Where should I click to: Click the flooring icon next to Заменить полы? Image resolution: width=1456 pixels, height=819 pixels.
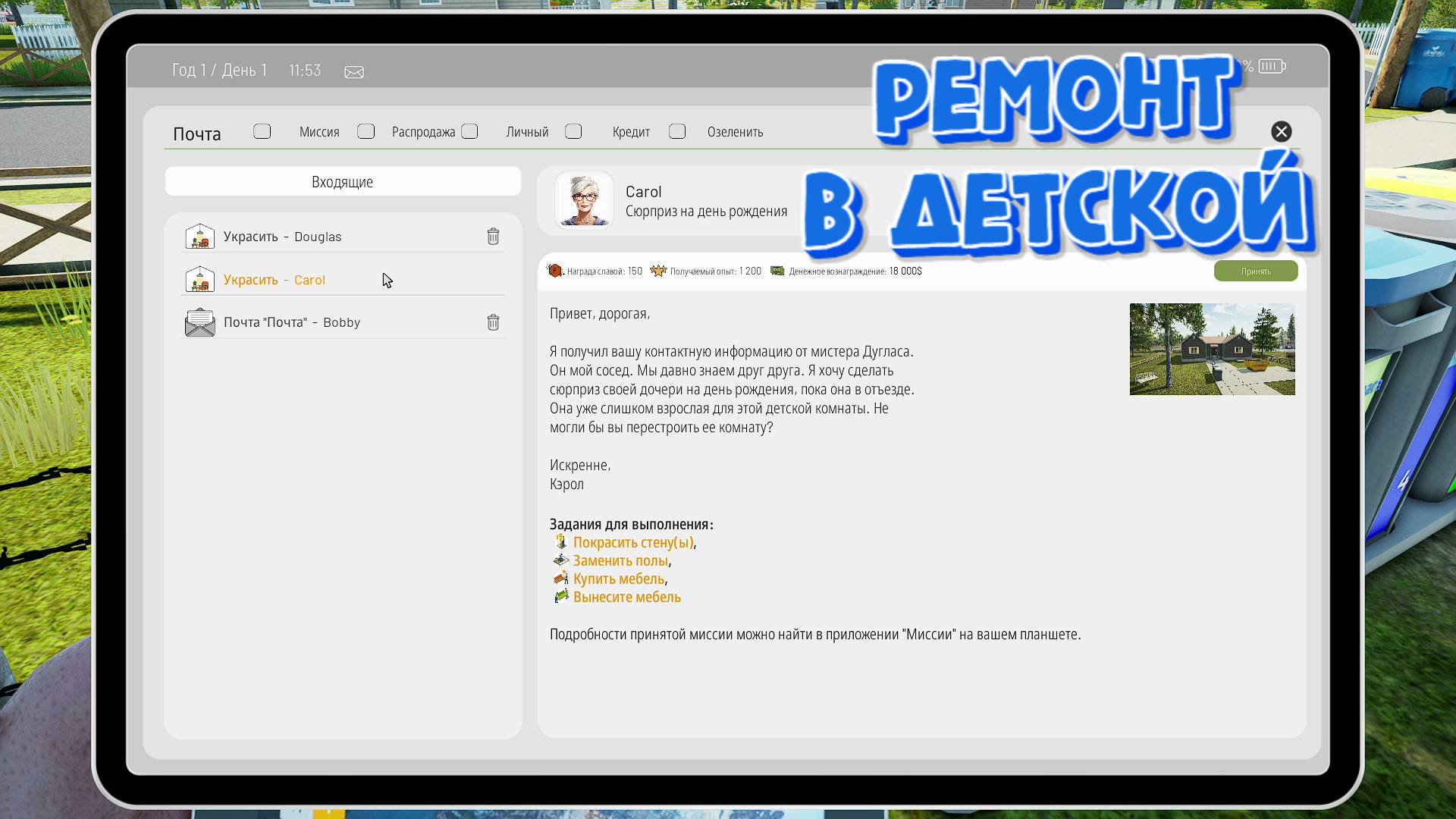[x=561, y=560]
